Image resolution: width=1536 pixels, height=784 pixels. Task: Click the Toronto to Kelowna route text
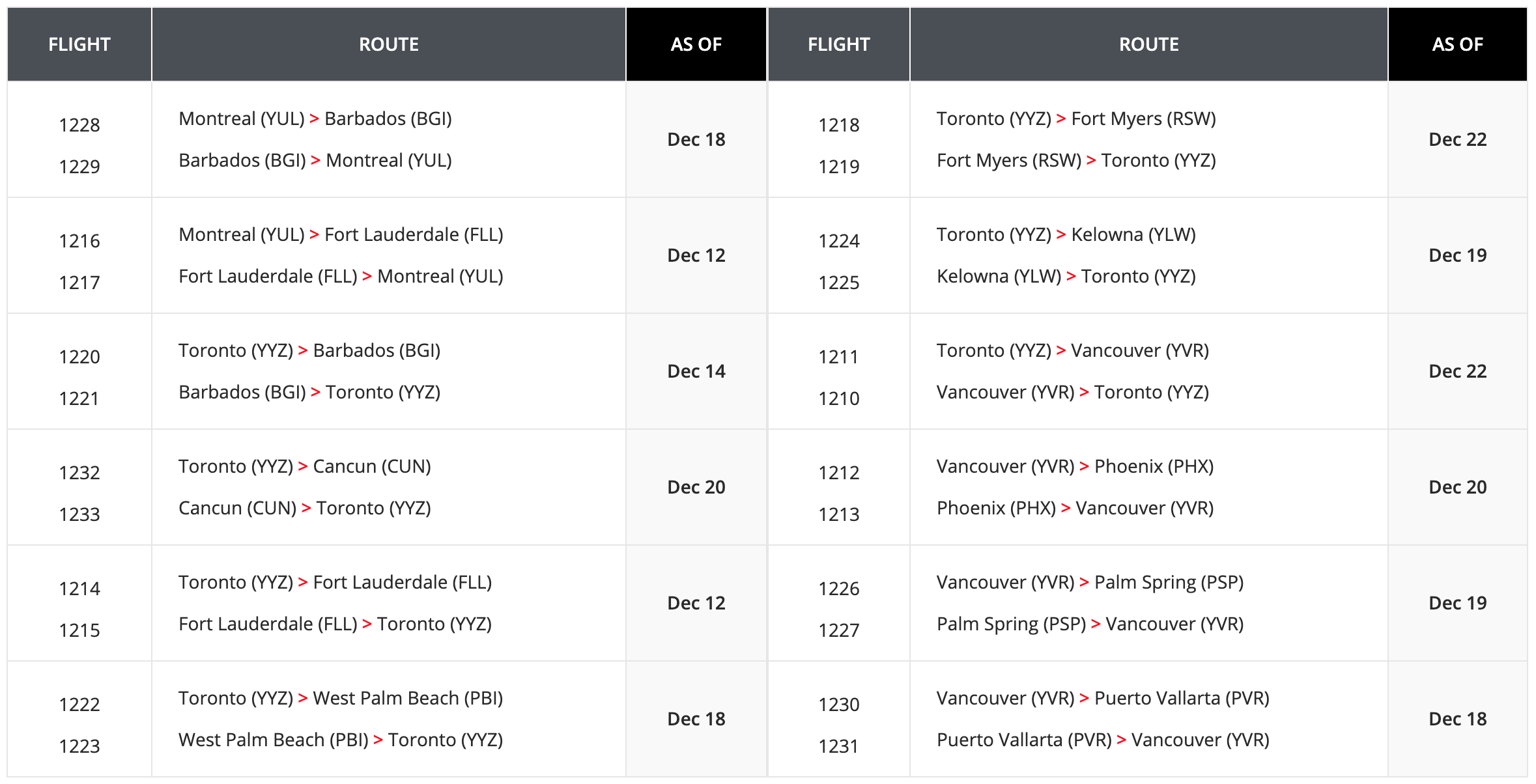1066,235
